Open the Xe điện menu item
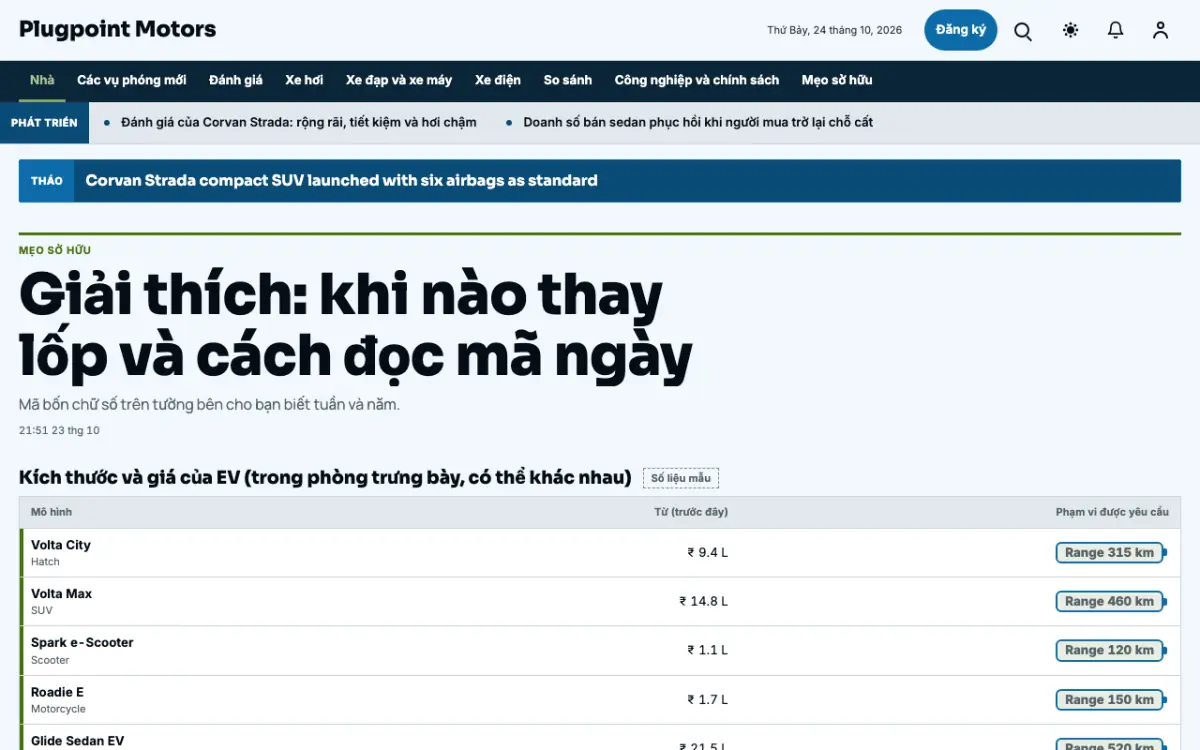The height and width of the screenshot is (750, 1200). [498, 80]
